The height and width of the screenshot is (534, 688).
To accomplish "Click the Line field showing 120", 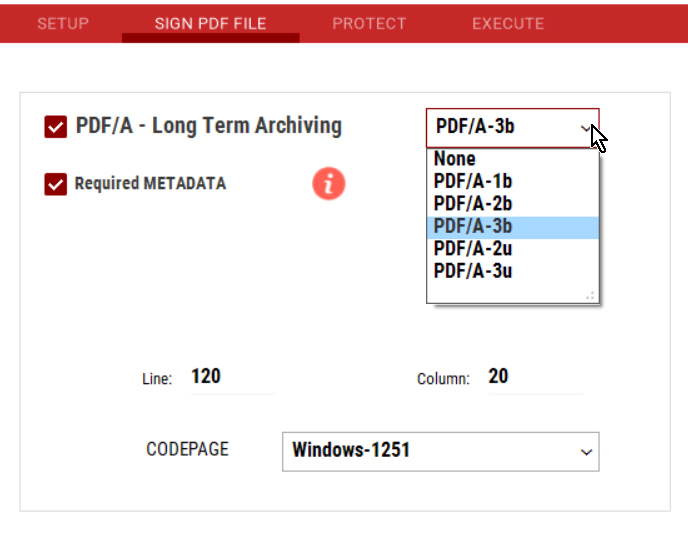I will [233, 378].
